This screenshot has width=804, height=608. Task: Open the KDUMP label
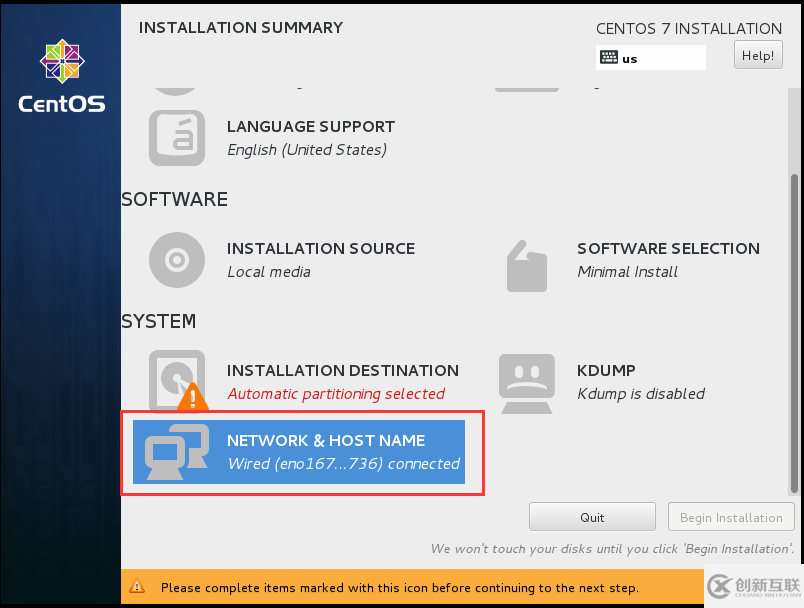coord(606,370)
